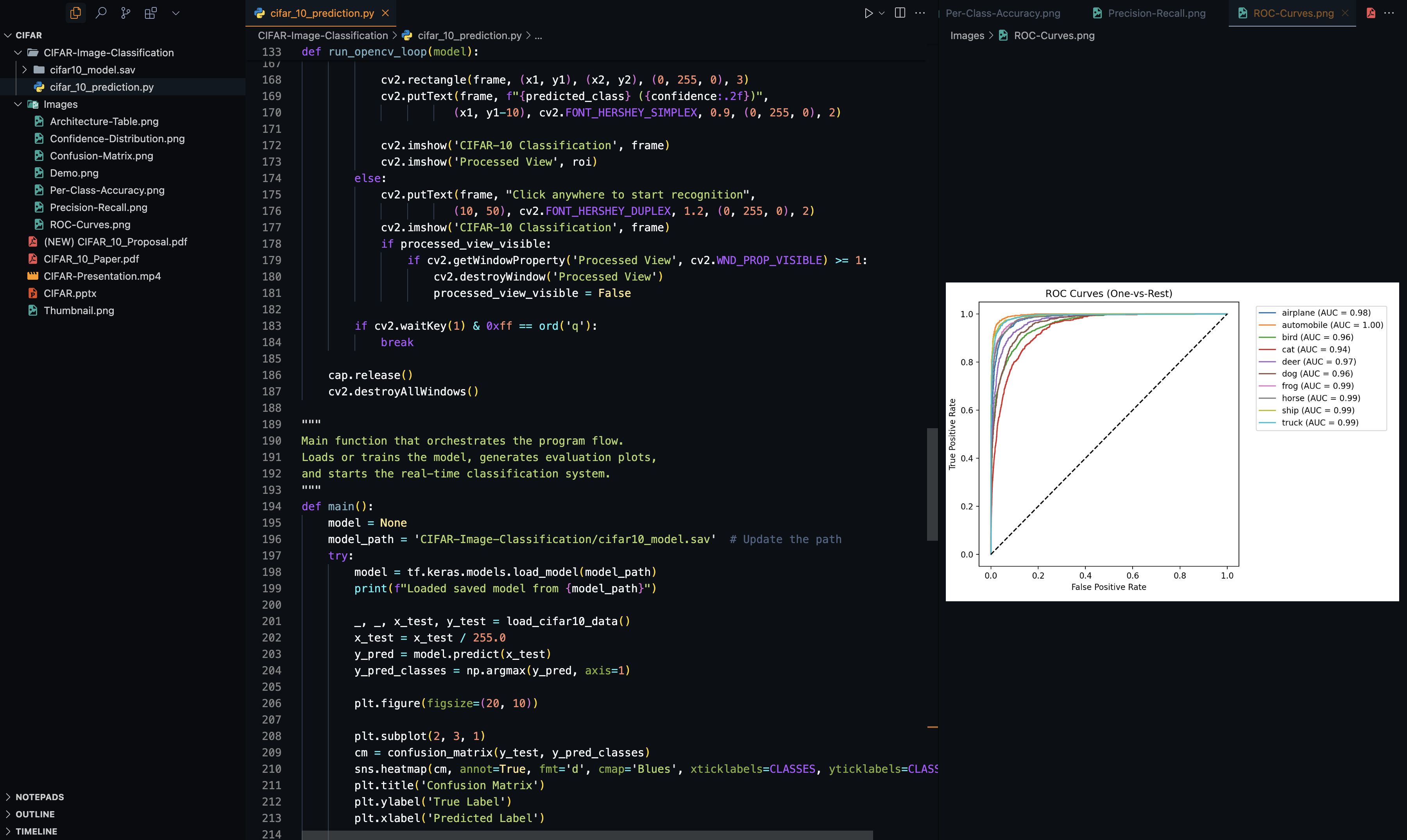This screenshot has width=1407, height=840.
Task: Open the Explorer view icon
Action: 75,13
